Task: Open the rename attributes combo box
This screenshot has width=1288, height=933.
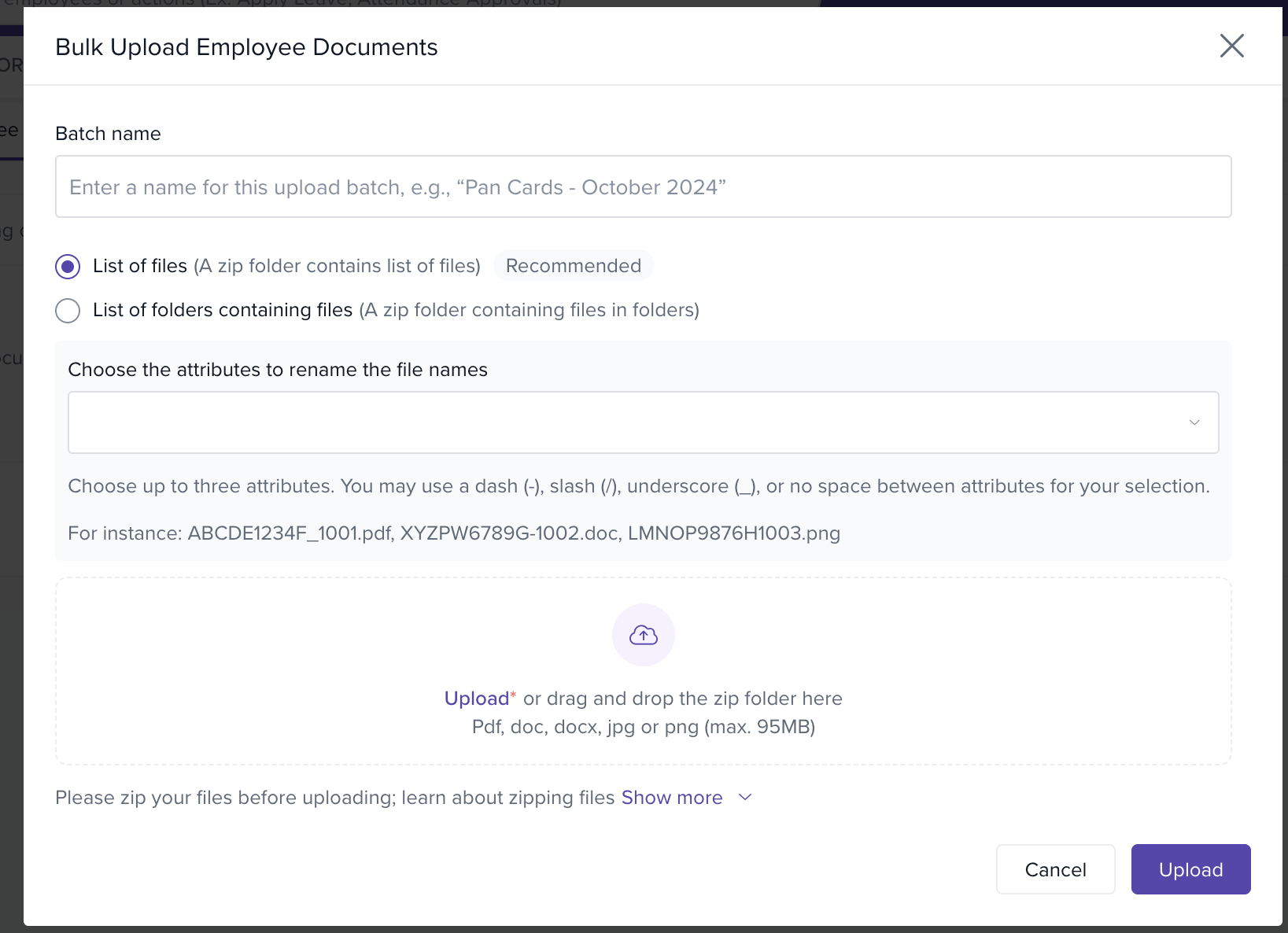Action: [x=629, y=422]
